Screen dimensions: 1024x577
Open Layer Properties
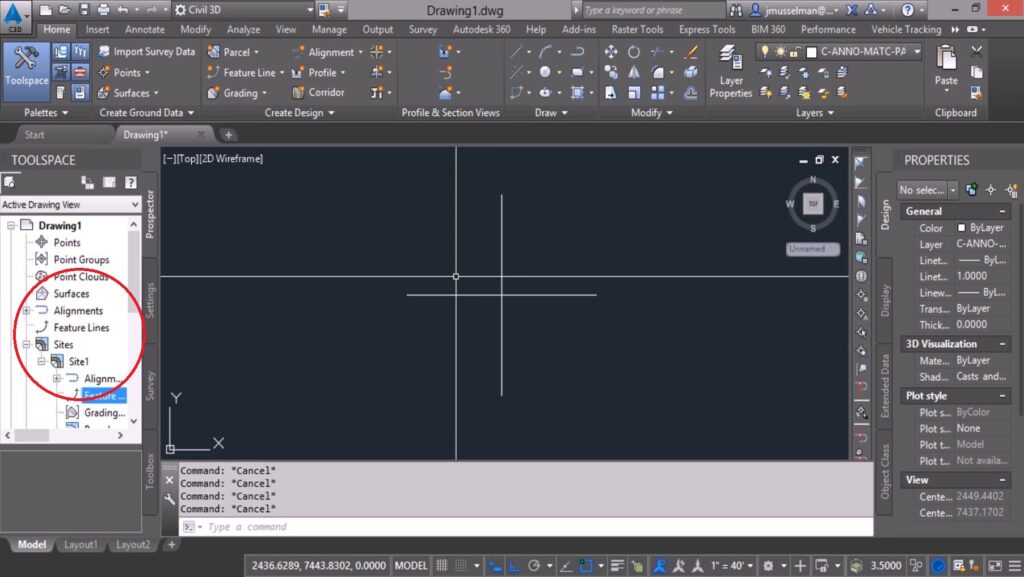pyautogui.click(x=731, y=72)
